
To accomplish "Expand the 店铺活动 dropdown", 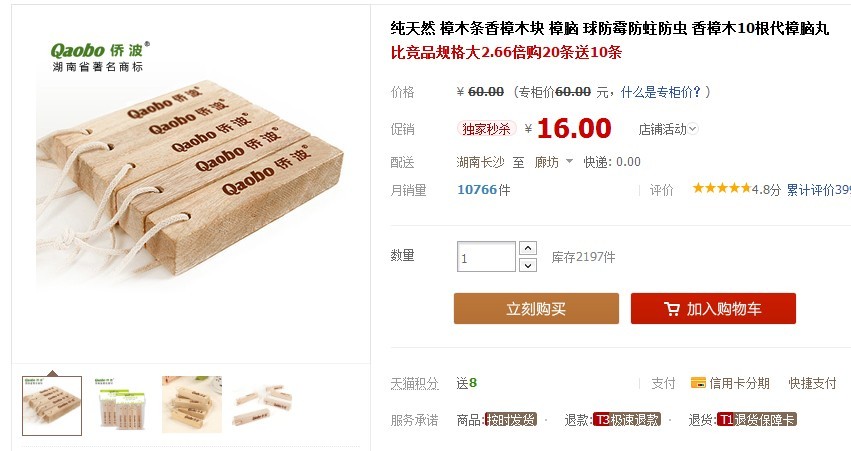I will (668, 129).
